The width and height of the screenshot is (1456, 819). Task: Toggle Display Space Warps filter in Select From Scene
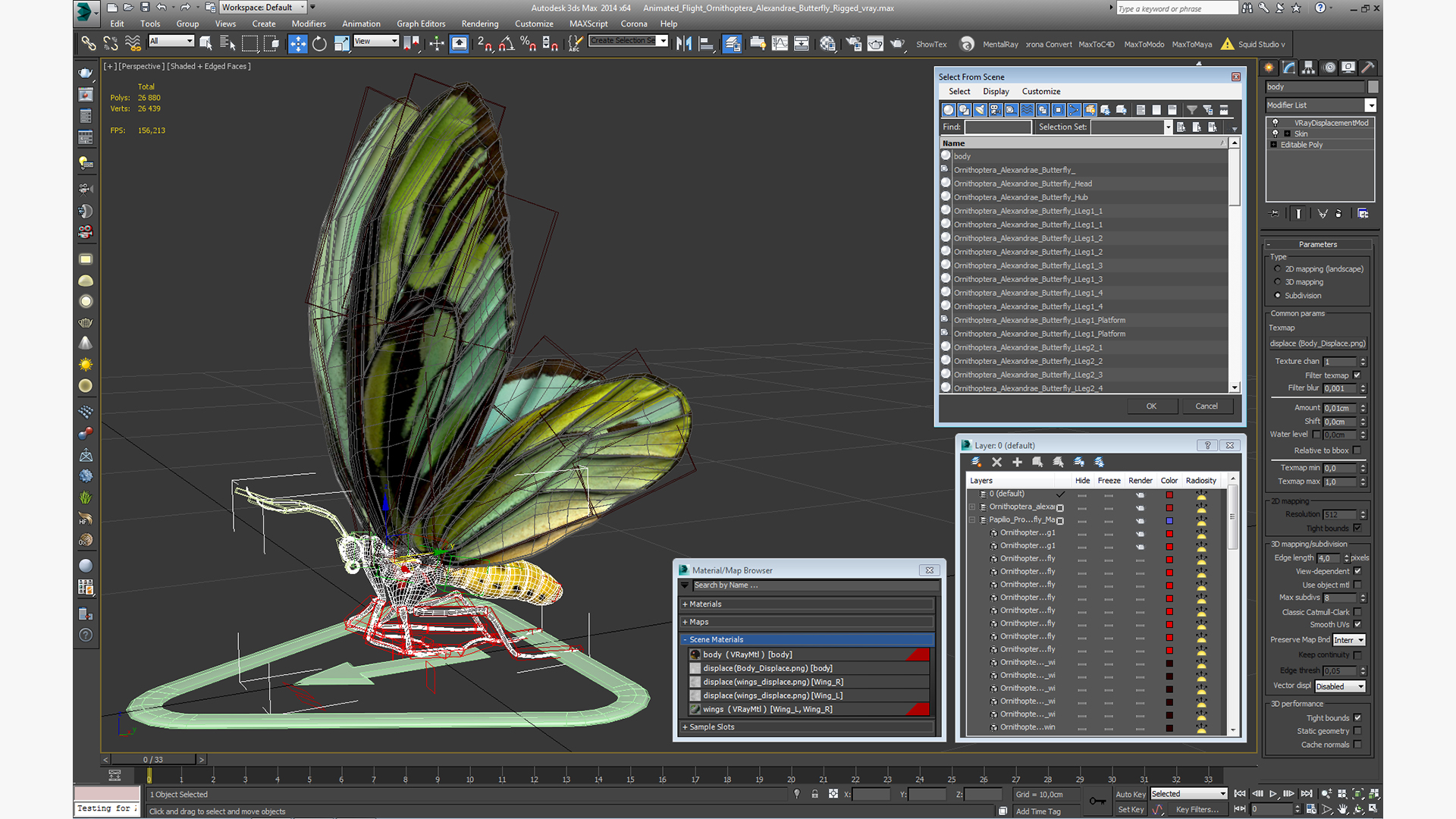(x=1027, y=110)
